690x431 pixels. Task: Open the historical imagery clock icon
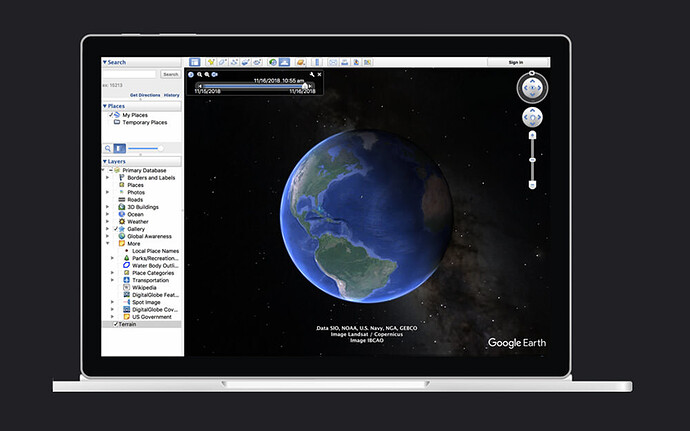(273, 62)
